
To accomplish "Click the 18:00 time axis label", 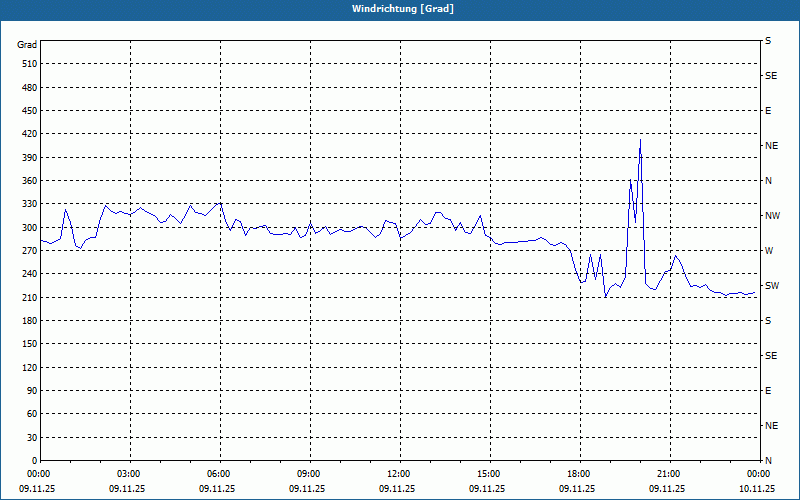I will coord(581,474).
